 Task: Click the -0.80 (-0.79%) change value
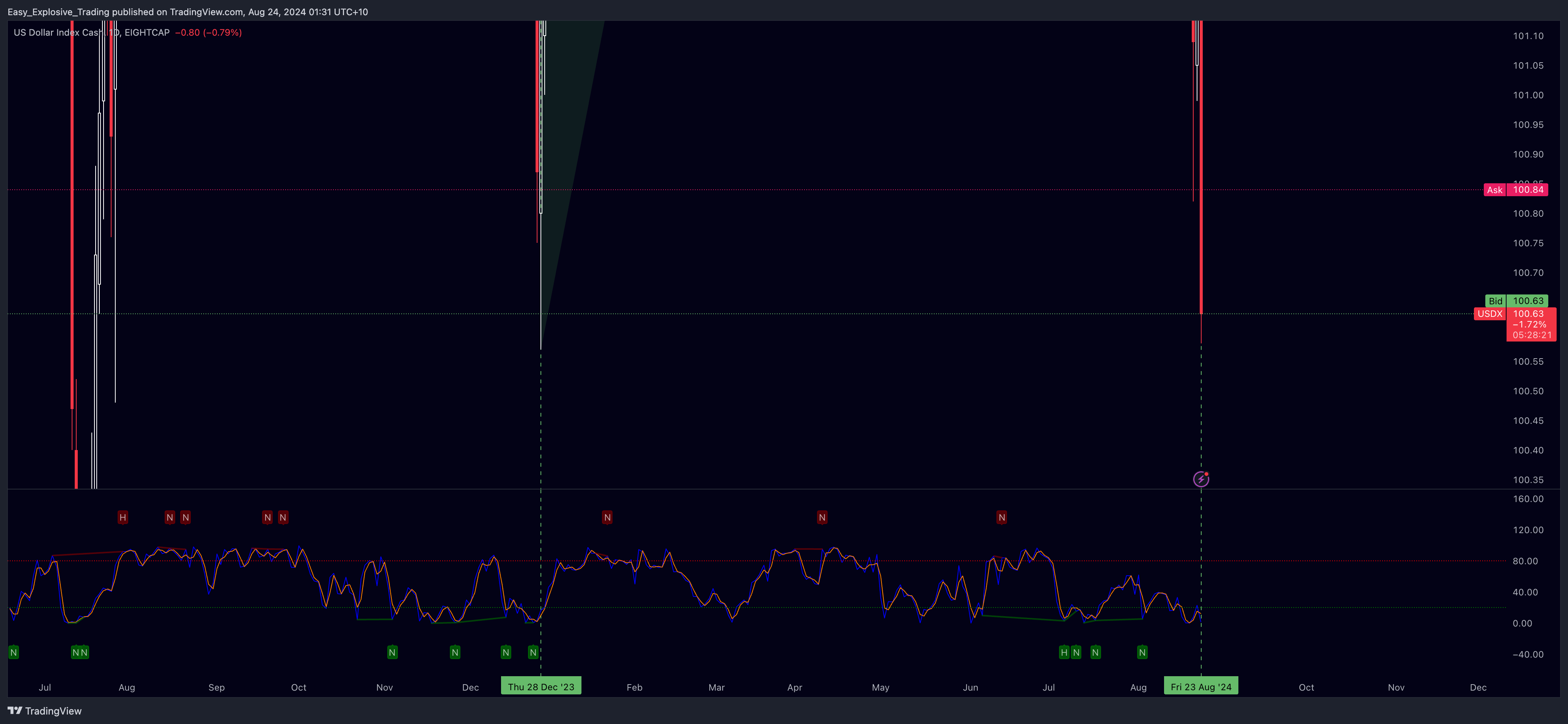tap(208, 32)
